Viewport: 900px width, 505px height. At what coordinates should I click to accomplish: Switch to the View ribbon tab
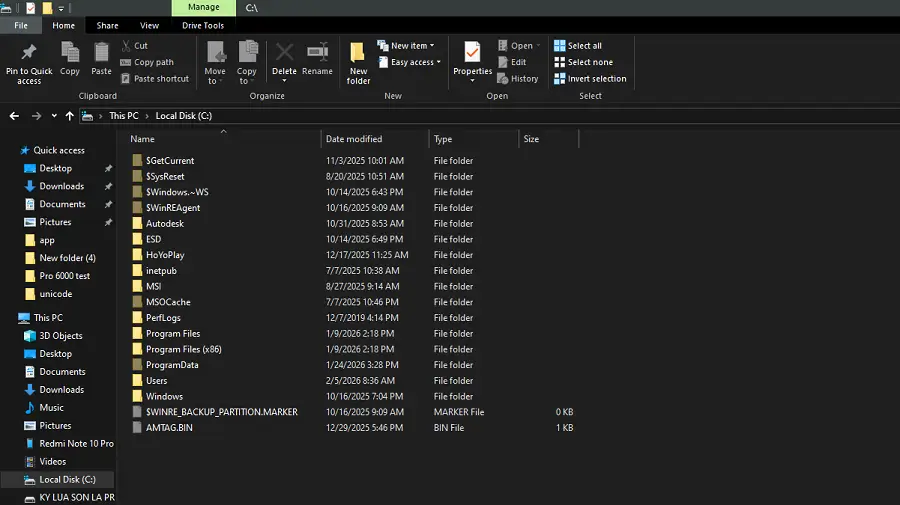point(149,25)
